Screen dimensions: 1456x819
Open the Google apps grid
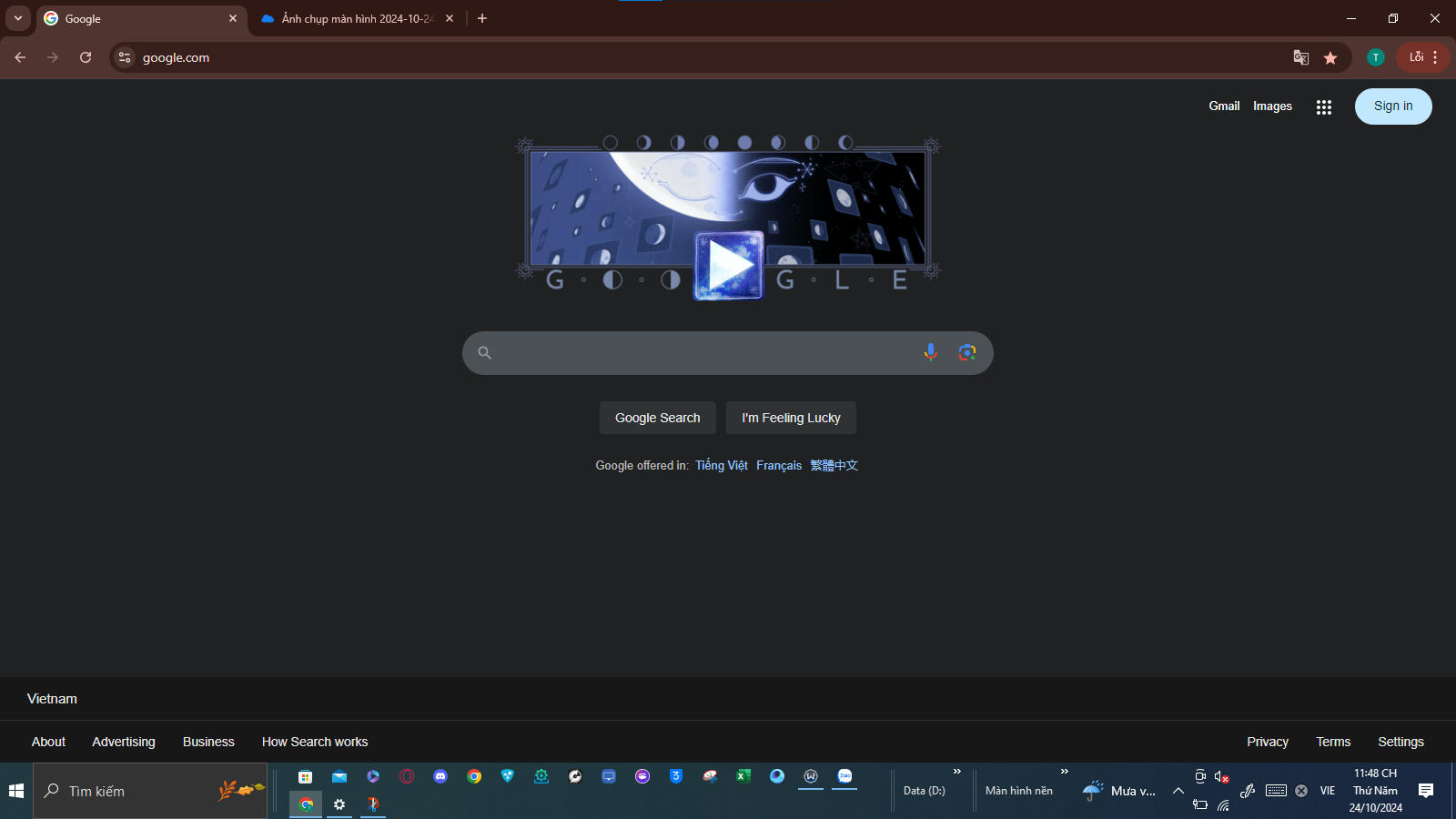click(1324, 106)
